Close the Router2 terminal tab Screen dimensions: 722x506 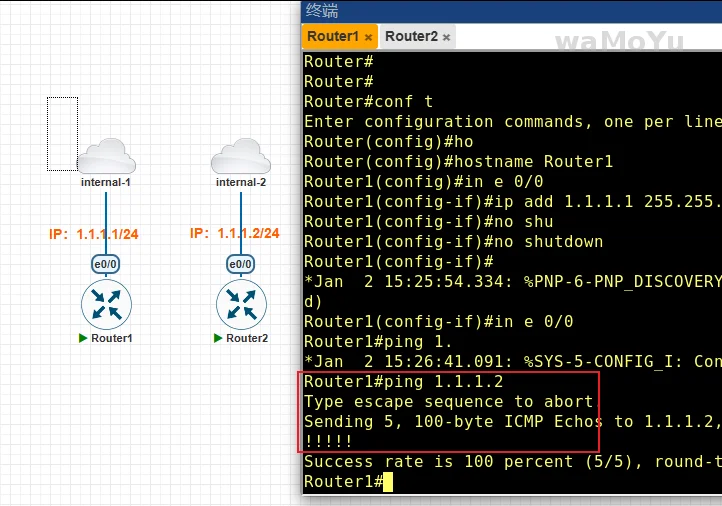click(447, 38)
